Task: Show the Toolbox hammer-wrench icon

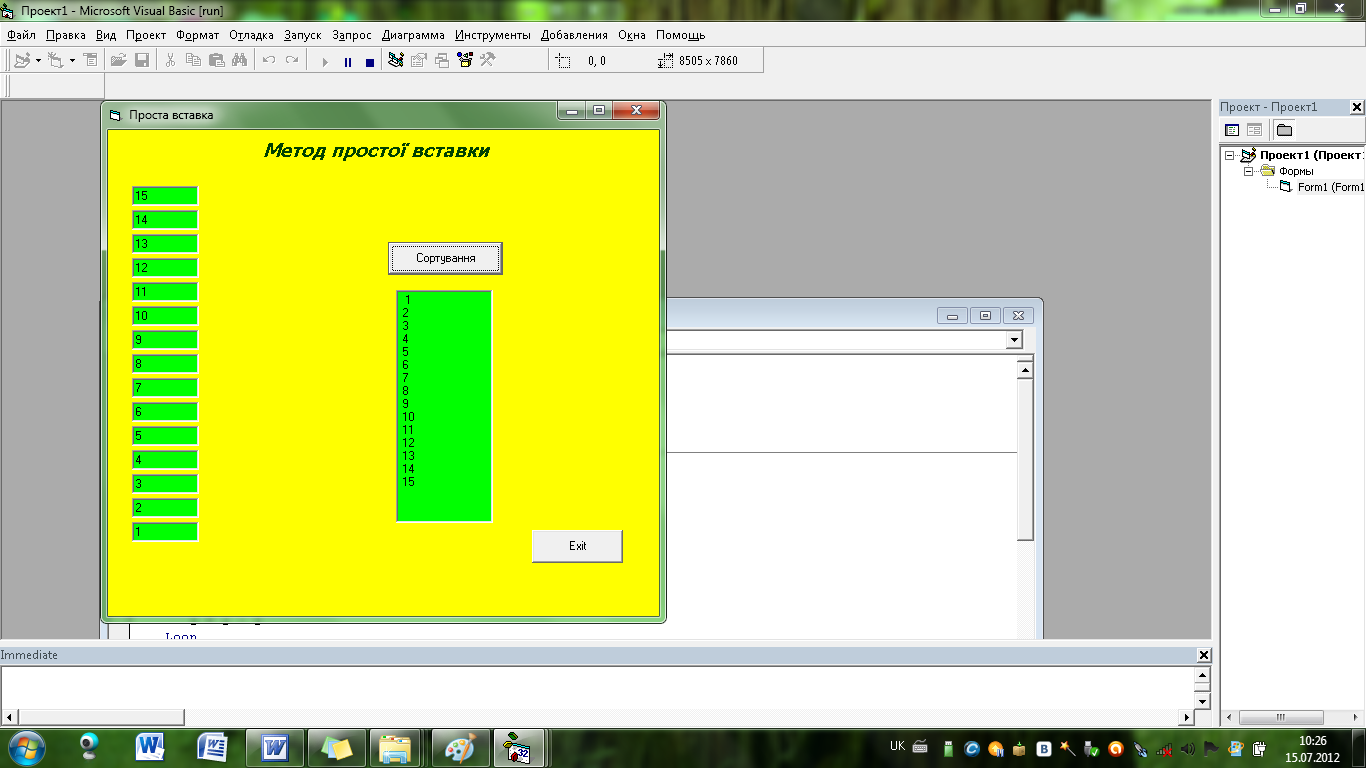Action: pos(488,60)
